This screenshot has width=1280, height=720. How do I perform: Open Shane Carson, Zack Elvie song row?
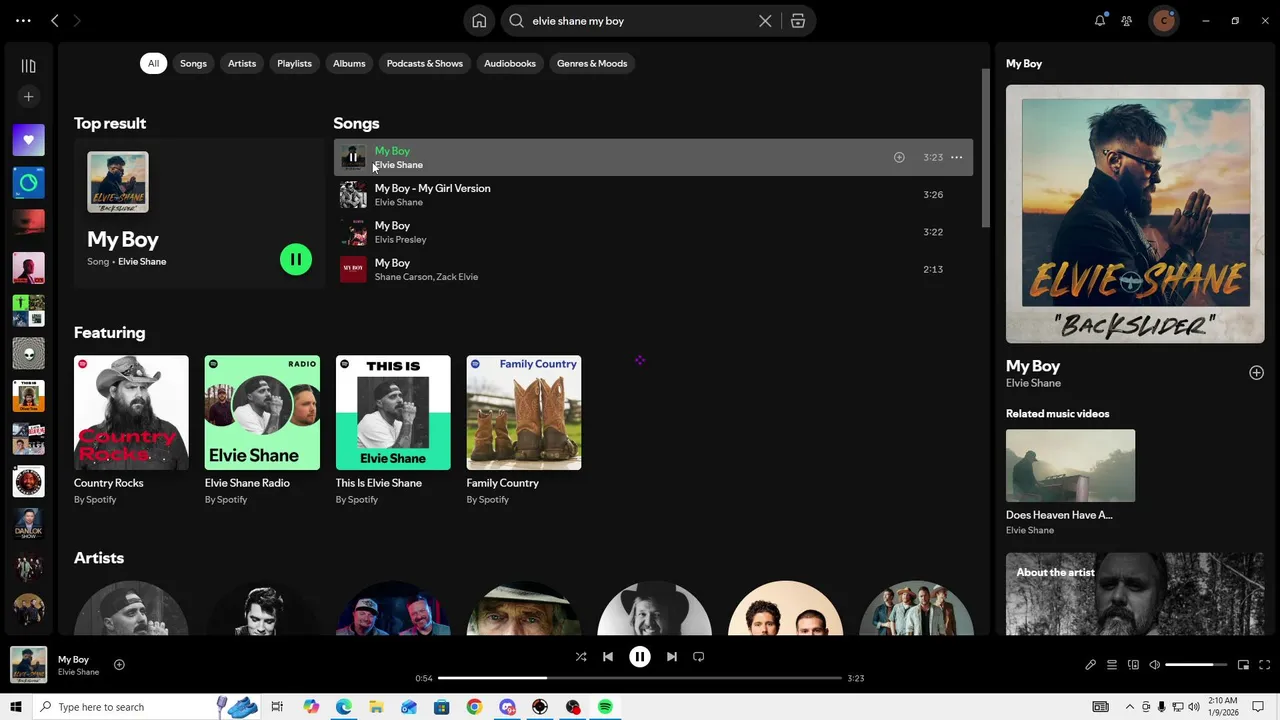click(653, 269)
